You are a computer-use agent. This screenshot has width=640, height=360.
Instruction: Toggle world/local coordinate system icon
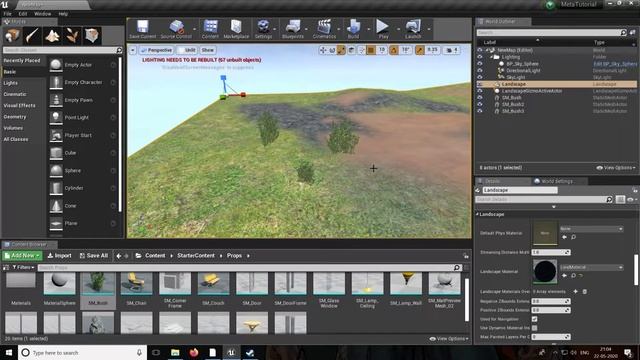coord(351,50)
